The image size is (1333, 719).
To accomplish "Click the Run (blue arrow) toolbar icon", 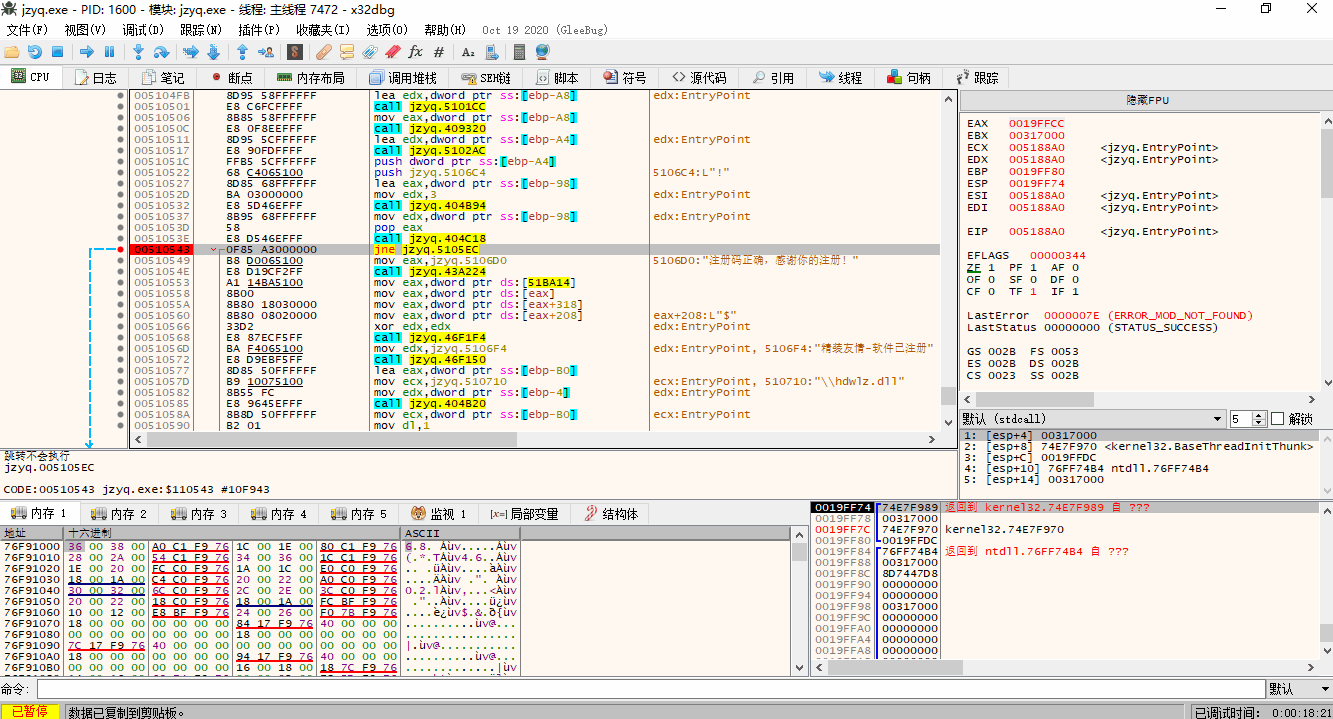I will point(87,51).
